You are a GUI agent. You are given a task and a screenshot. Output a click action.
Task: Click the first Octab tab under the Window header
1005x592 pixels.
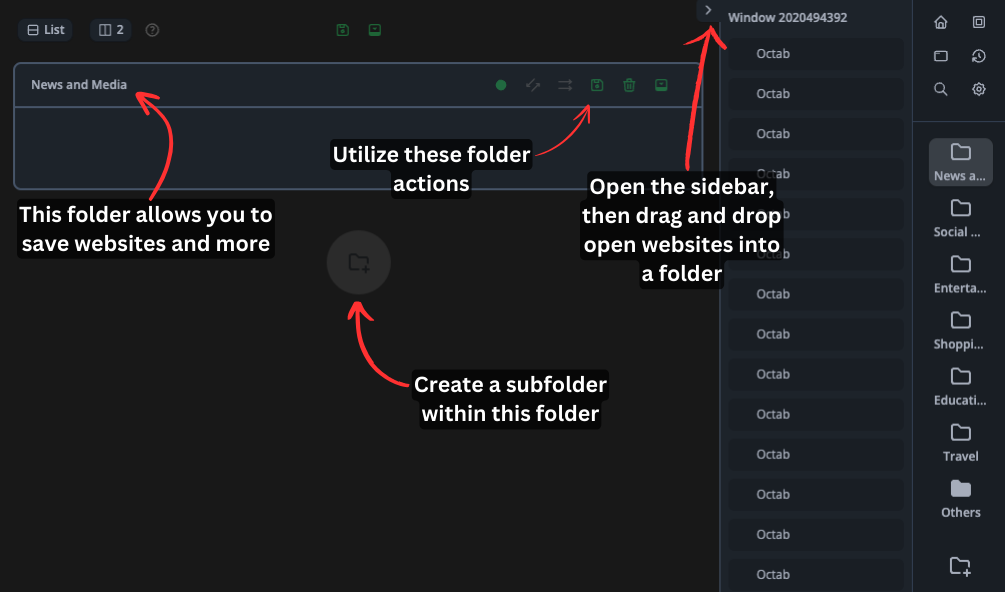pyautogui.click(x=773, y=54)
